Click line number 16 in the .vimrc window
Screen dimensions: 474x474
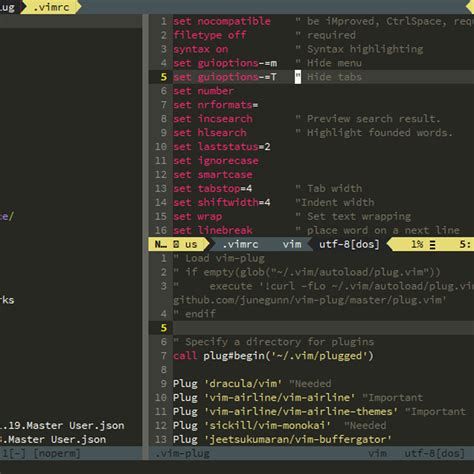pos(161,230)
